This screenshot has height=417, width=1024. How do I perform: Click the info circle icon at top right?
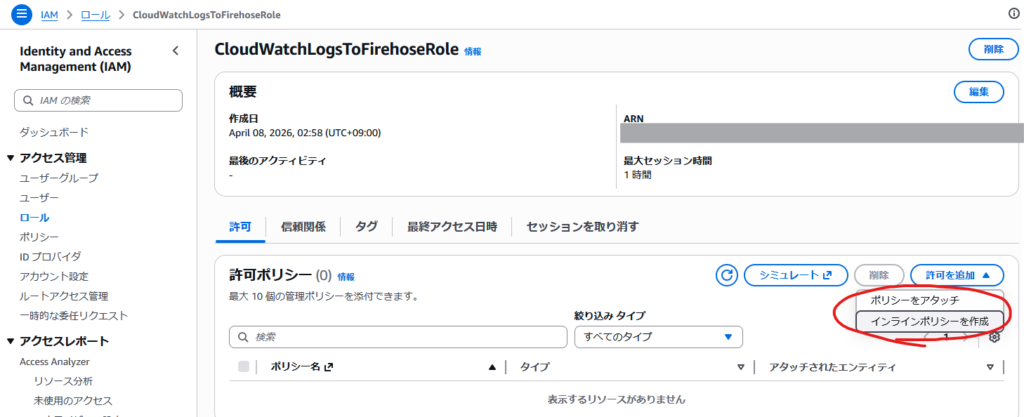1013,14
